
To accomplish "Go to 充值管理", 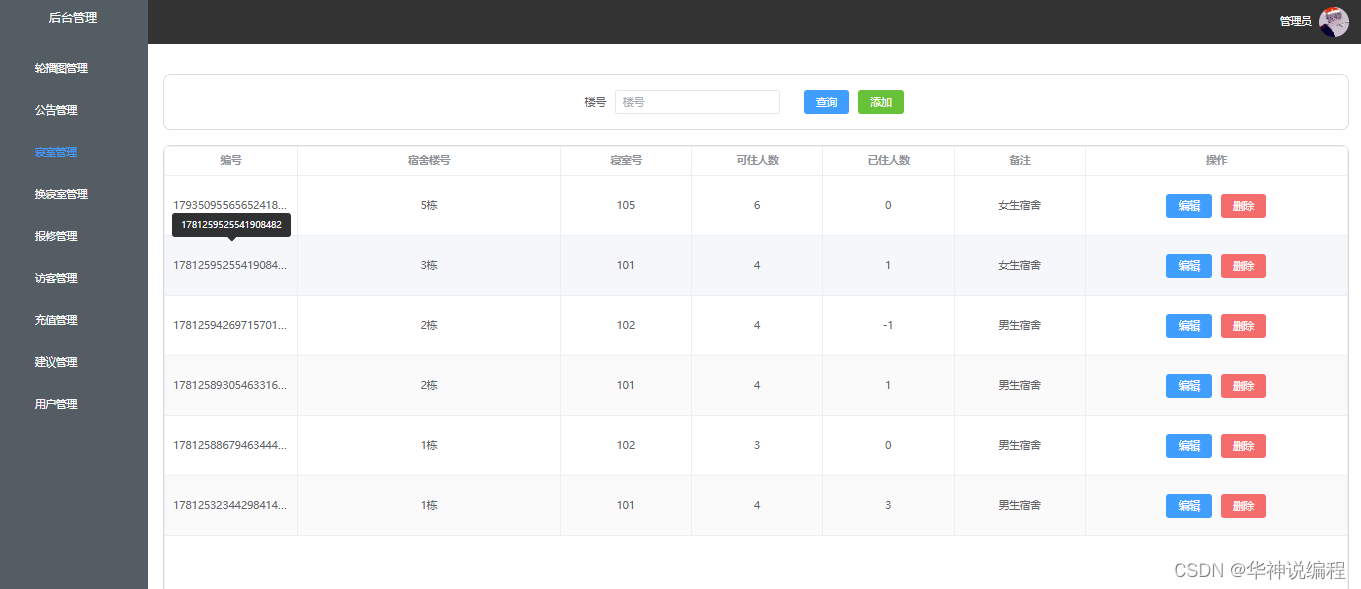I will 56,320.
